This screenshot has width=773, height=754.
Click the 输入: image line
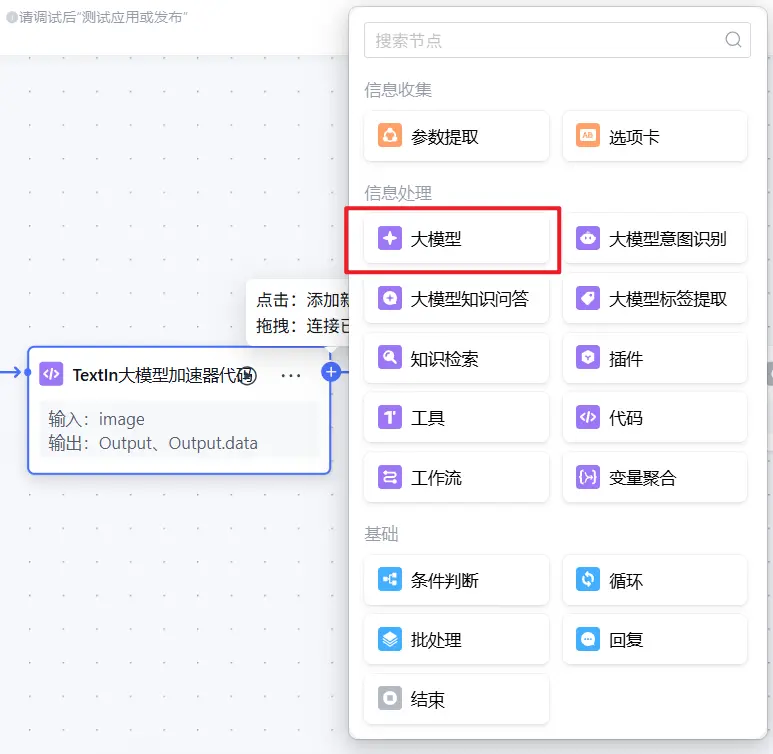click(x=97, y=419)
